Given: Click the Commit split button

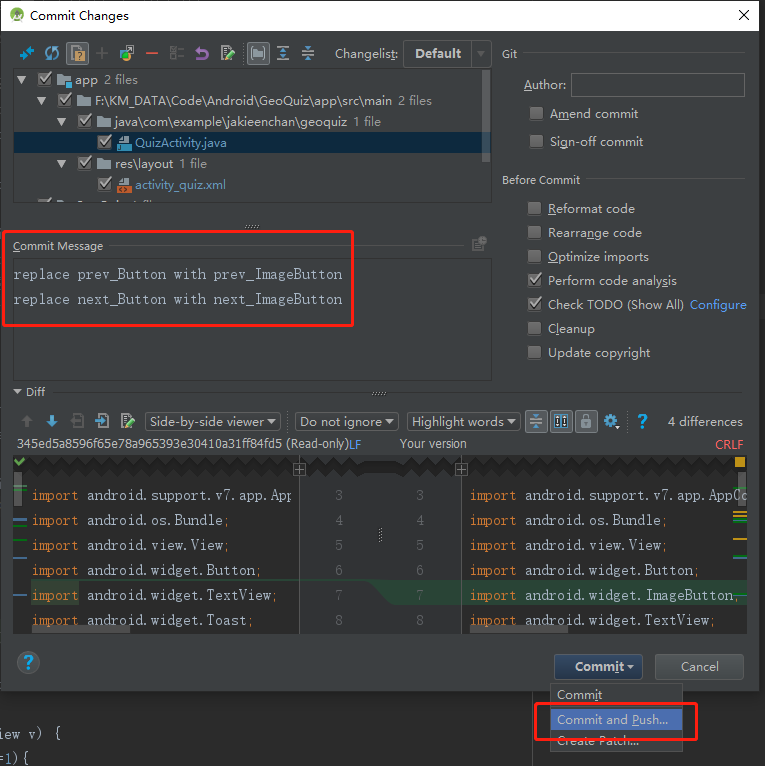Looking at the screenshot, I should [x=598, y=667].
